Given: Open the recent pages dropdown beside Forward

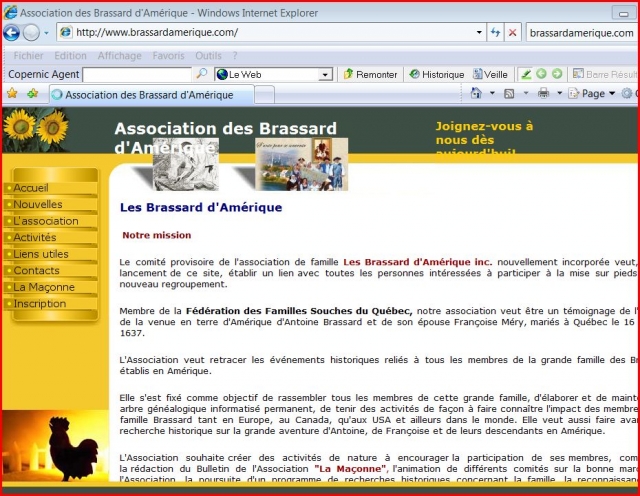Looking at the screenshot, I should tap(46, 33).
